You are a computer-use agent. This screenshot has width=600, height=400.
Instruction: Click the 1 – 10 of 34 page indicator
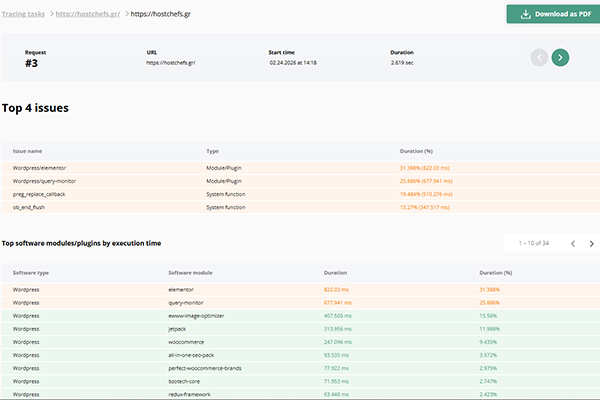(x=531, y=243)
